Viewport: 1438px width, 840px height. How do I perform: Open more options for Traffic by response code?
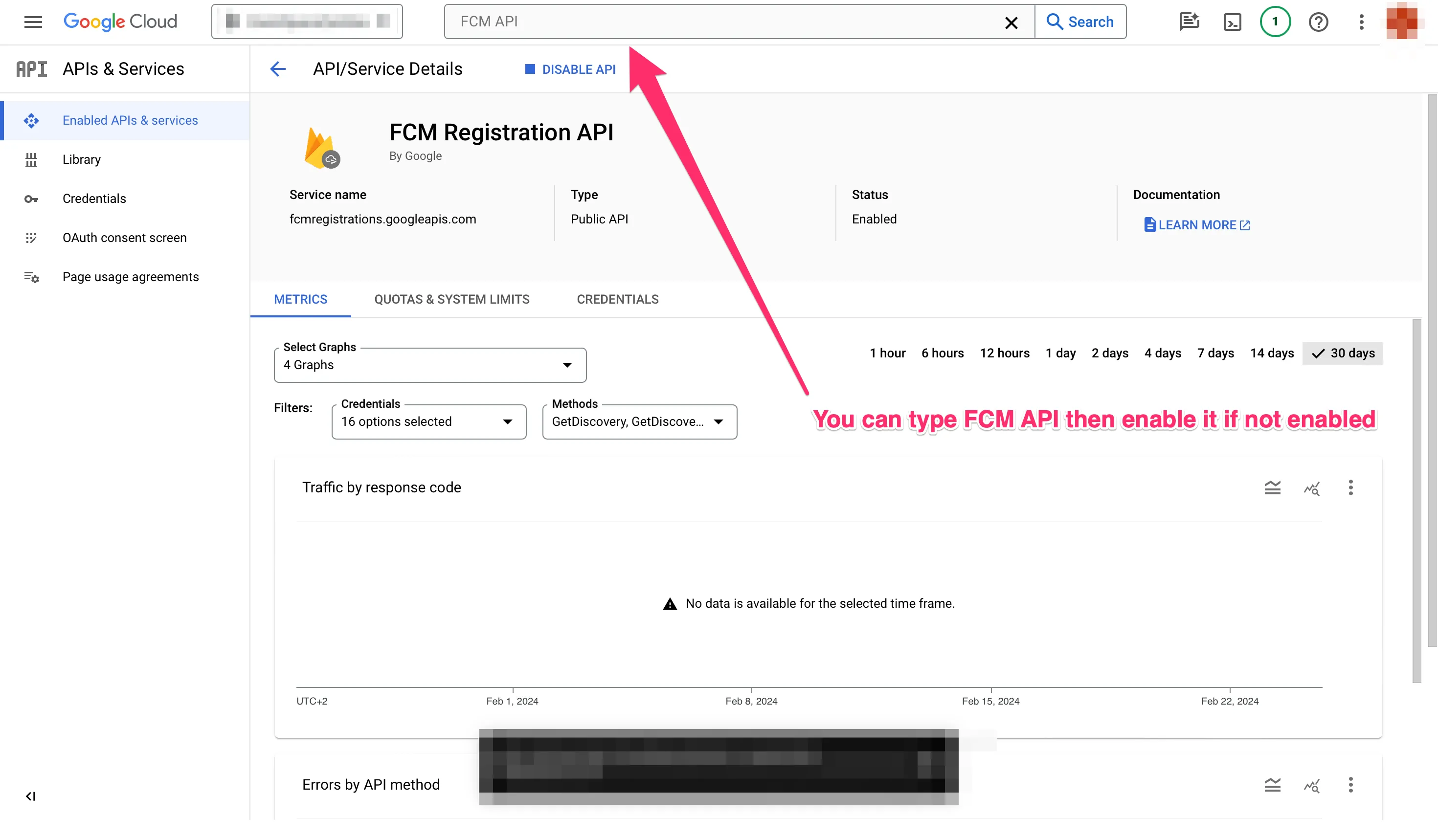coord(1351,487)
